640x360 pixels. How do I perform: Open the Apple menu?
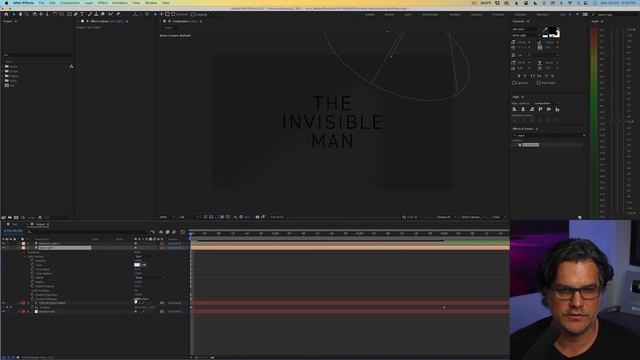(6, 3)
